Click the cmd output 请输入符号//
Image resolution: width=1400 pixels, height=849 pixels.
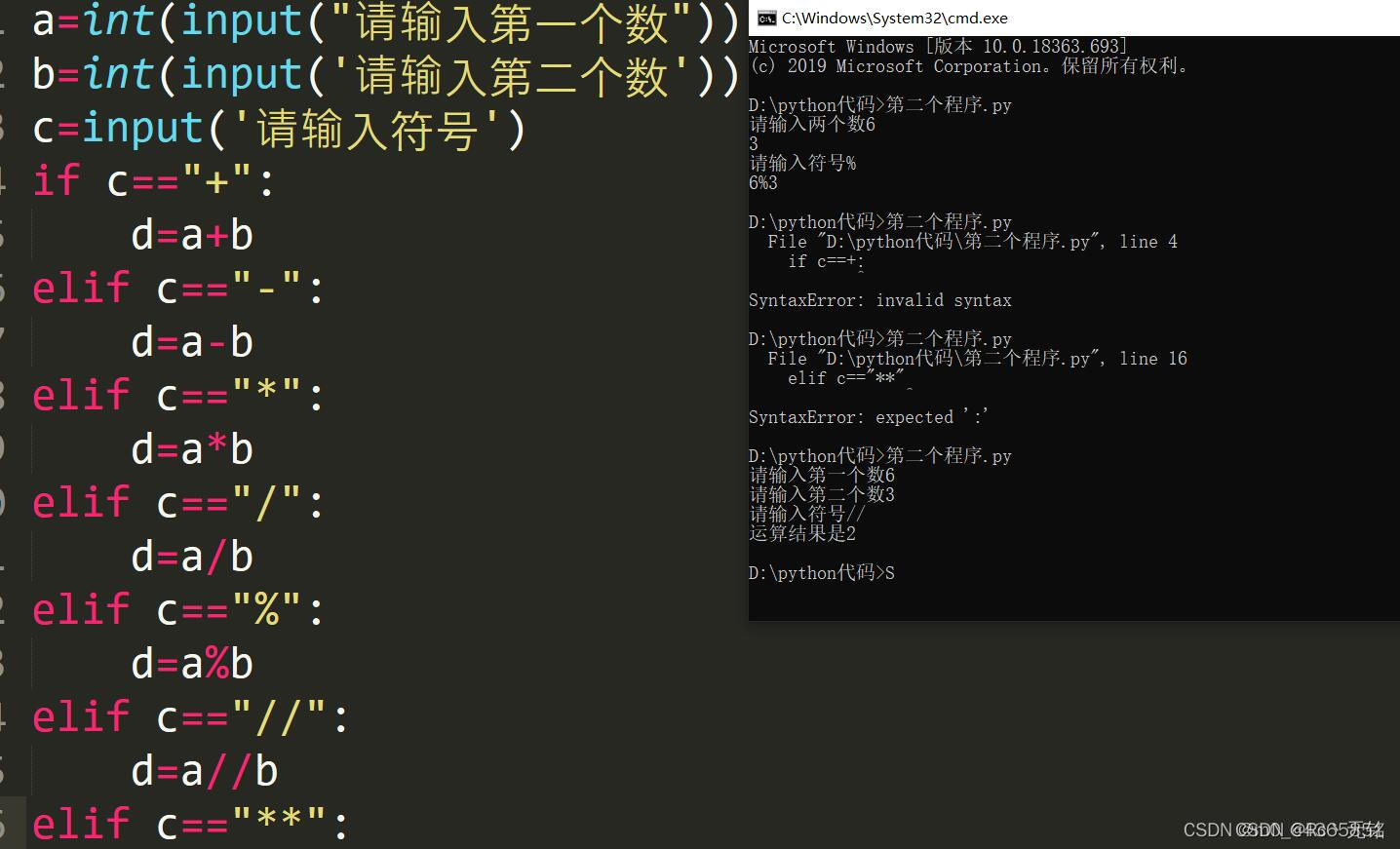[x=807, y=515]
